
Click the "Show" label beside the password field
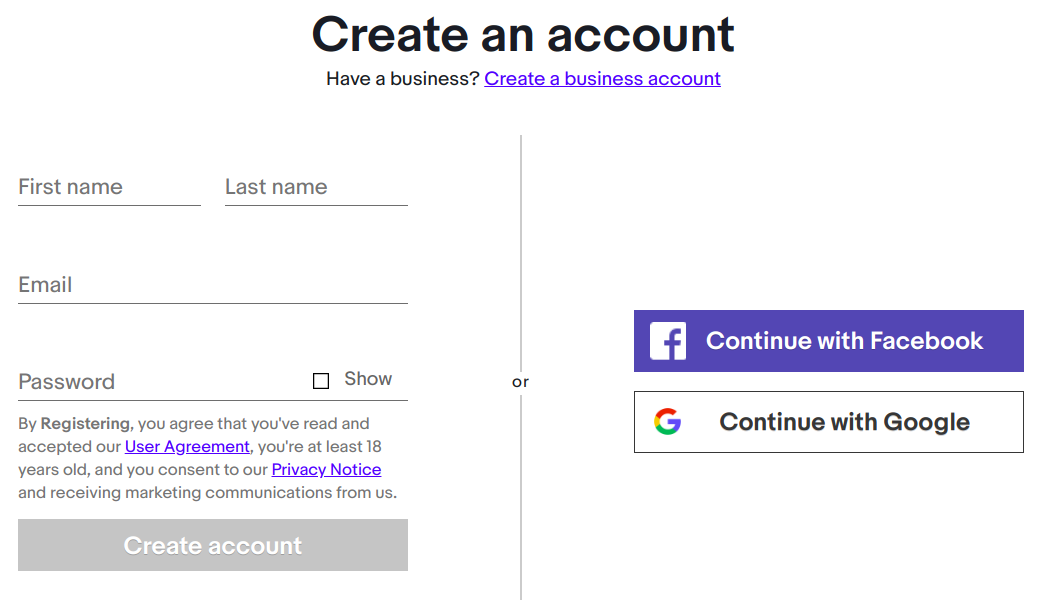[x=368, y=379]
